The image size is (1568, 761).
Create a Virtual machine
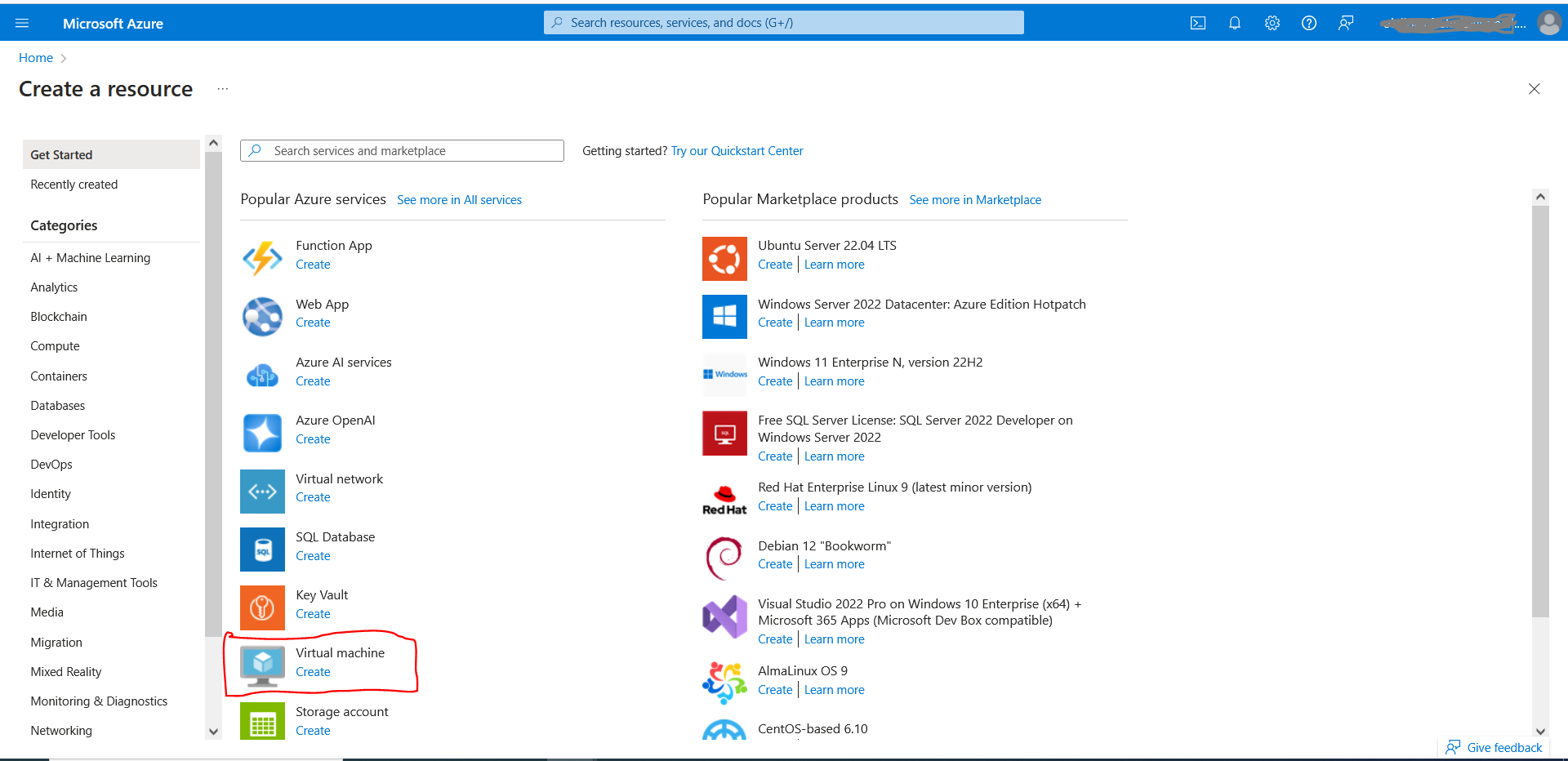[313, 672]
